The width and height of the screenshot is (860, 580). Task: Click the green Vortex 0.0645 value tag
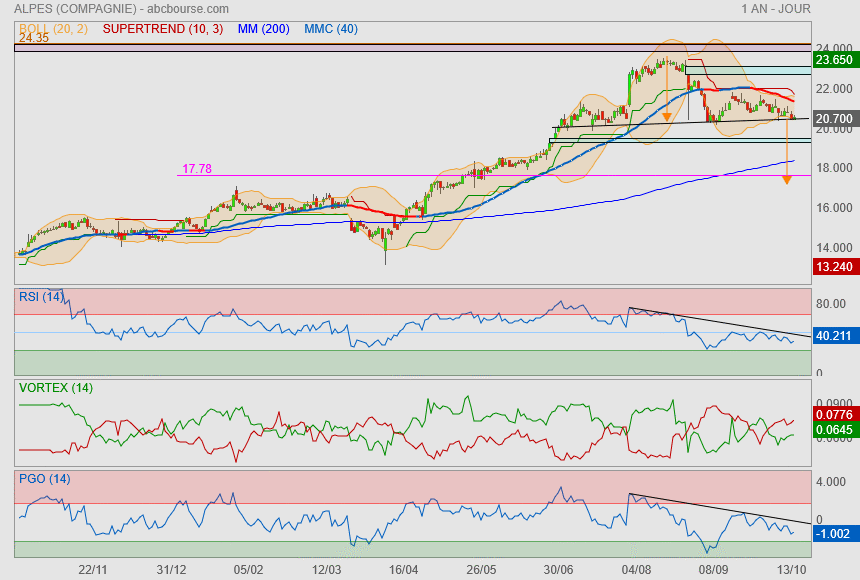pos(834,430)
